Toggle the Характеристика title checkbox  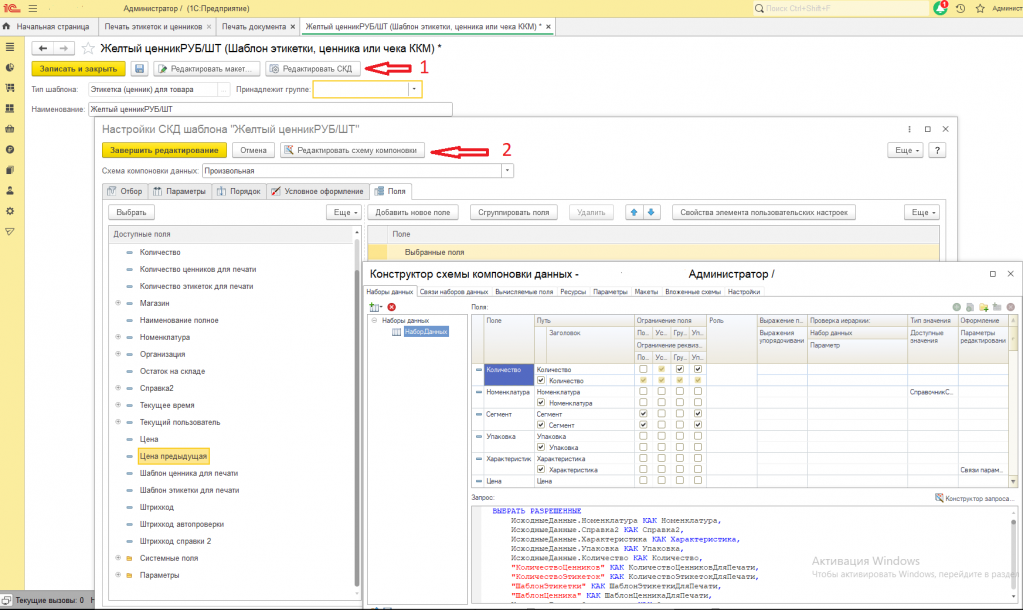tap(541, 469)
